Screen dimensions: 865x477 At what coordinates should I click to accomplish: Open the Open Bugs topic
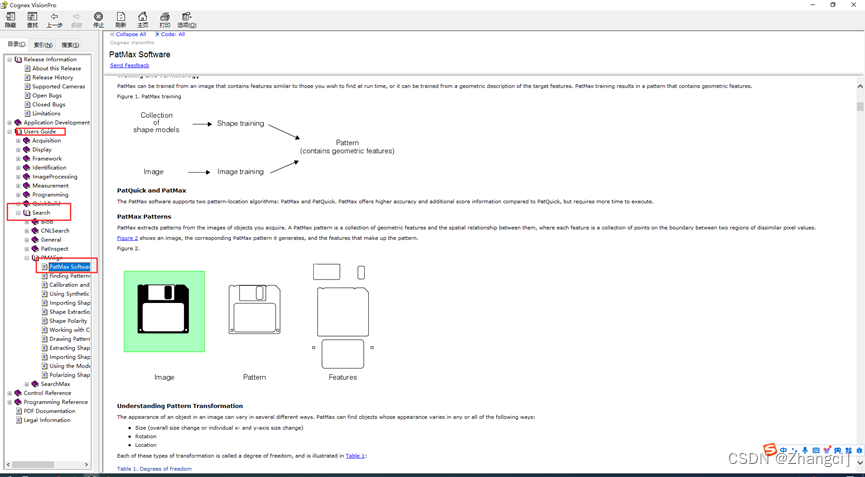pos(47,95)
